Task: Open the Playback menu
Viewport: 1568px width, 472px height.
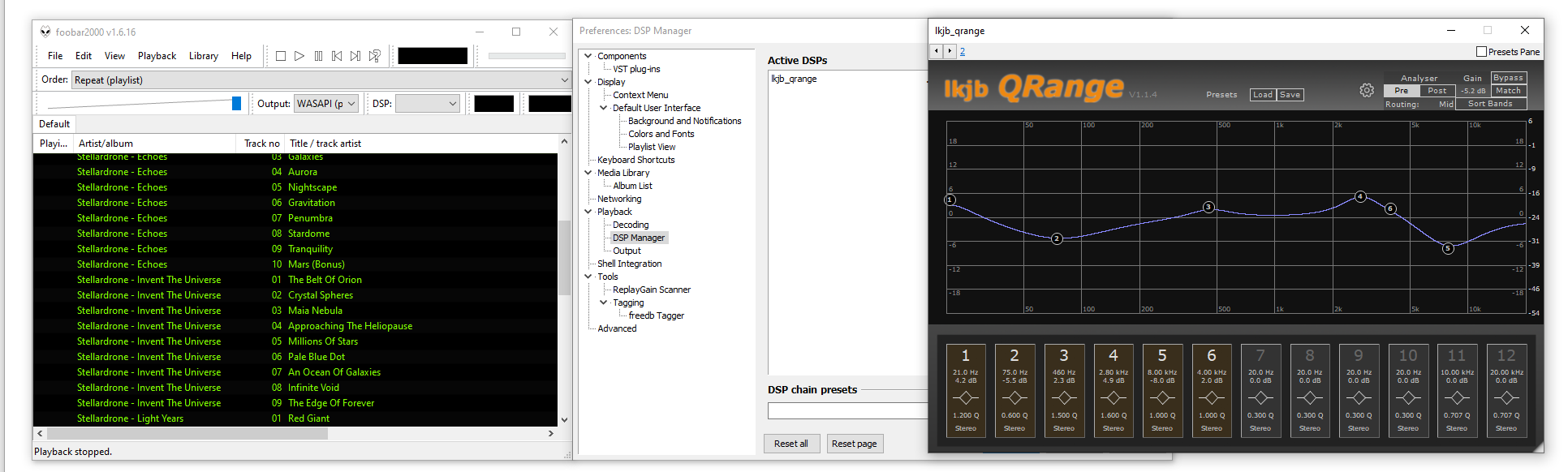Action: [157, 56]
